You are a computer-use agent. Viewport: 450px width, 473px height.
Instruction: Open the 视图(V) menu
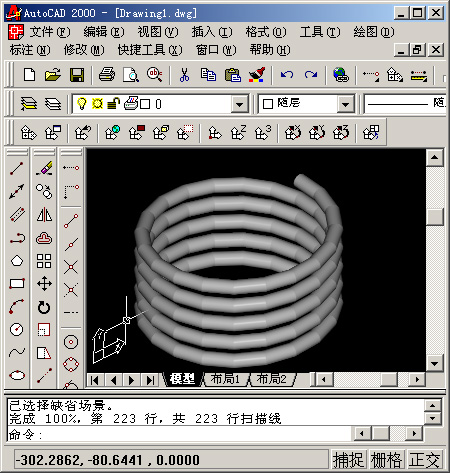tap(158, 32)
